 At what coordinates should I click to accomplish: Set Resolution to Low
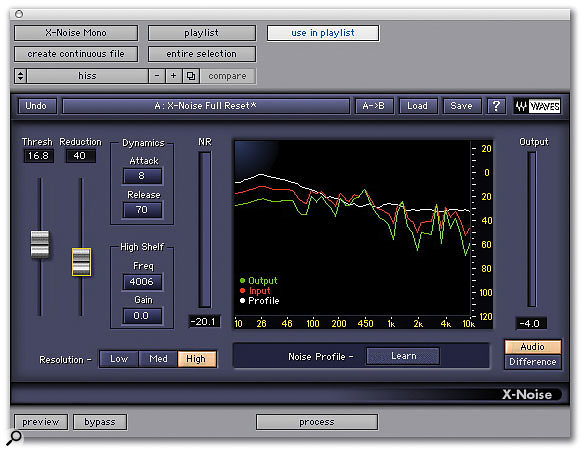click(119, 359)
